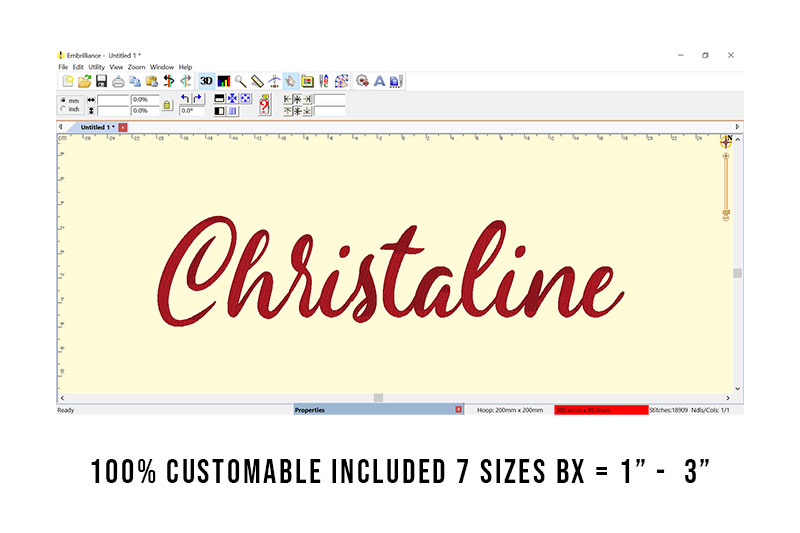Open the Help menu
The image size is (800, 533).
[x=185, y=67]
